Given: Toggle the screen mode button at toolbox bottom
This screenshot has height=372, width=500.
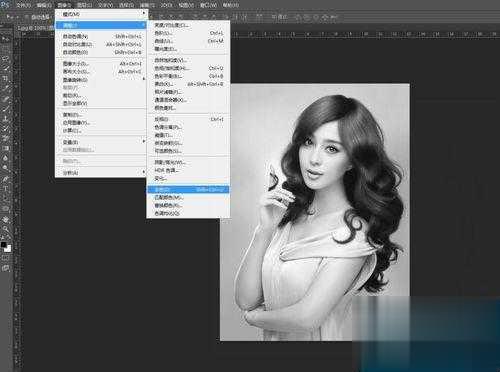Looking at the screenshot, I should click(x=6, y=268).
